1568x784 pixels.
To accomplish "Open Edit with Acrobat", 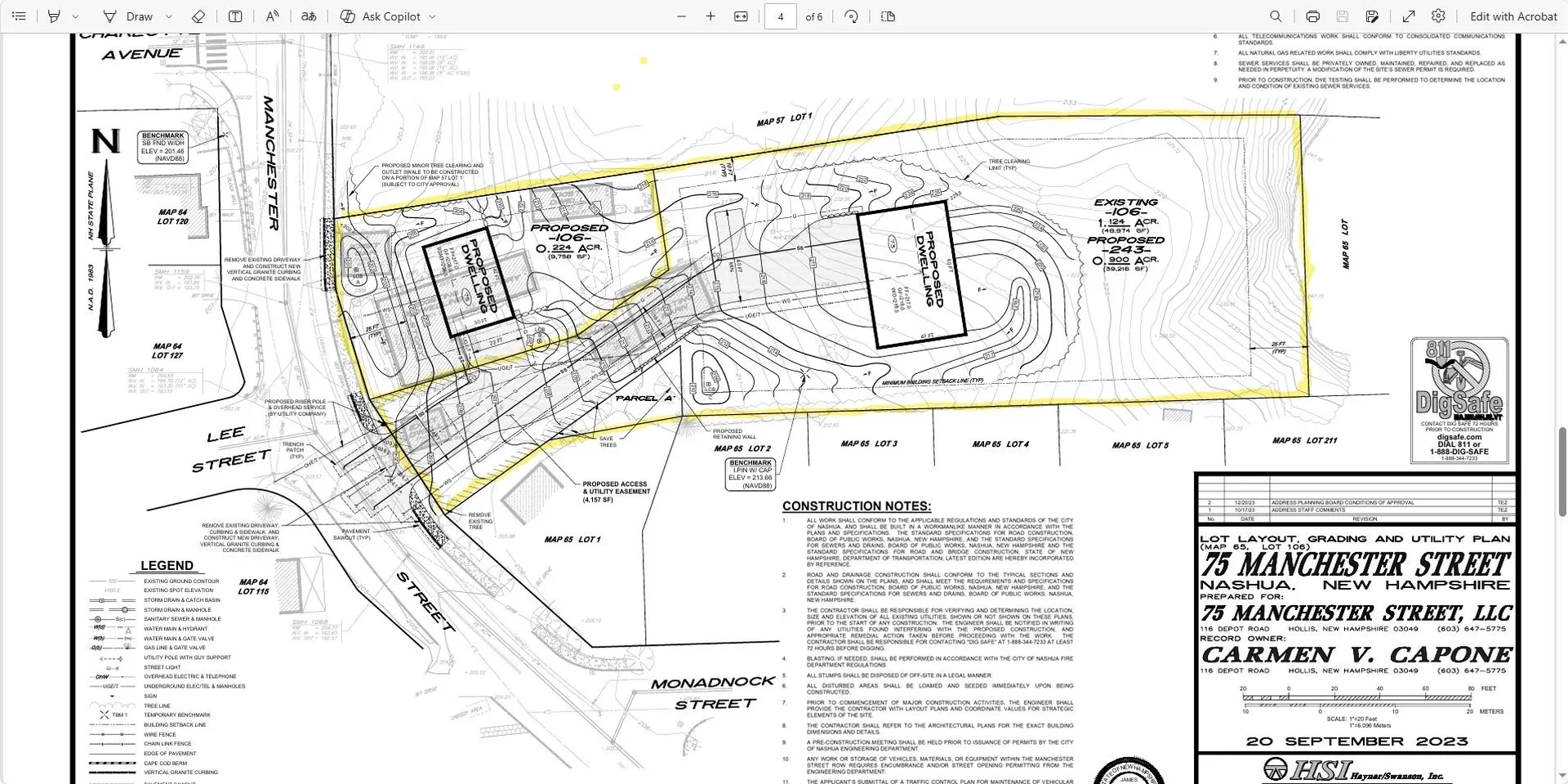I will click(1513, 16).
